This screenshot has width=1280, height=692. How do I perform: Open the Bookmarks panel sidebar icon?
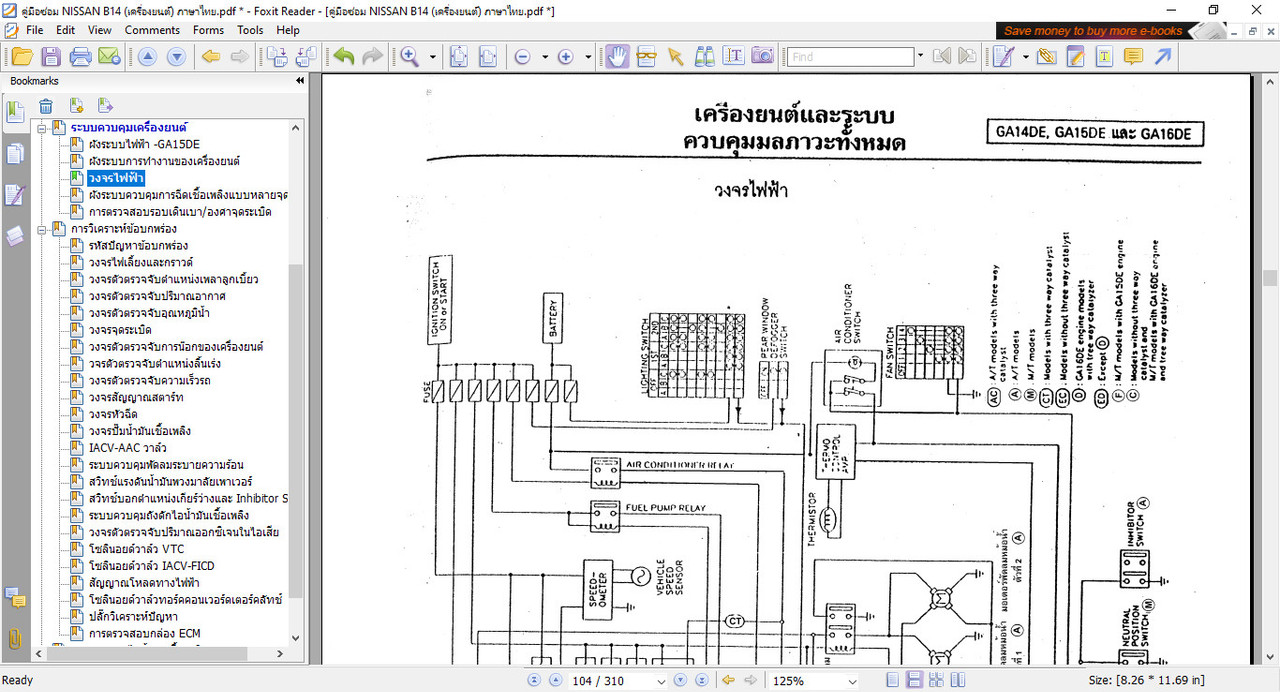(x=14, y=112)
